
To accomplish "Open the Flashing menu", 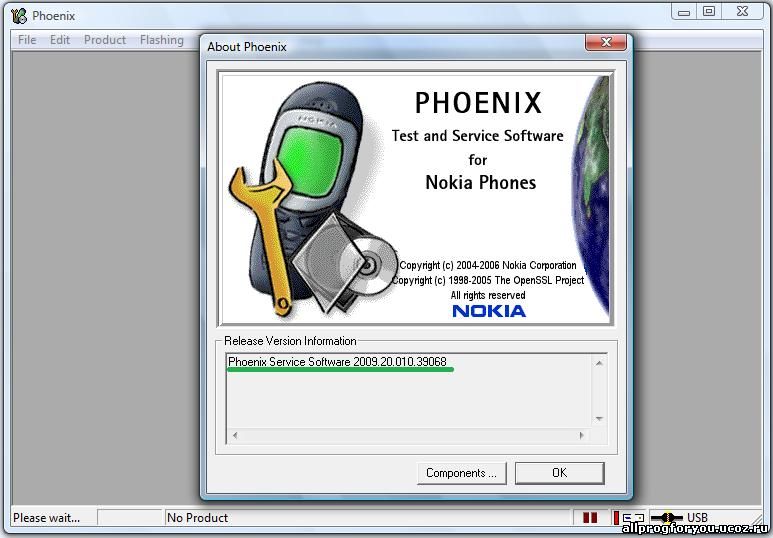I will [162, 40].
